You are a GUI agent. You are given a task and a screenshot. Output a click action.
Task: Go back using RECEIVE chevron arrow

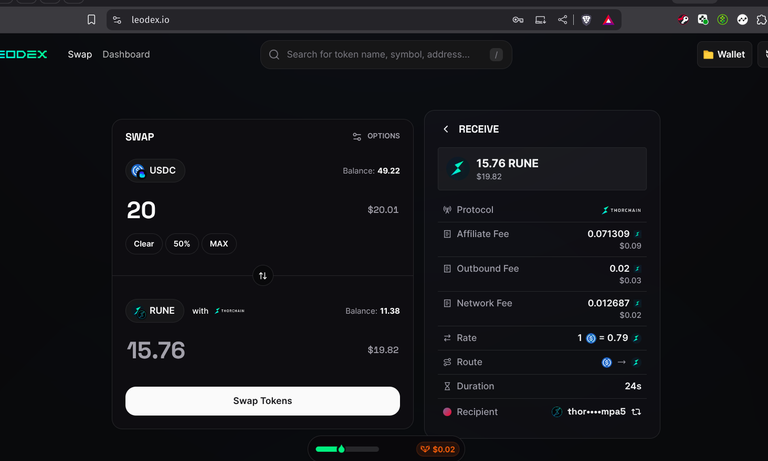coord(446,129)
